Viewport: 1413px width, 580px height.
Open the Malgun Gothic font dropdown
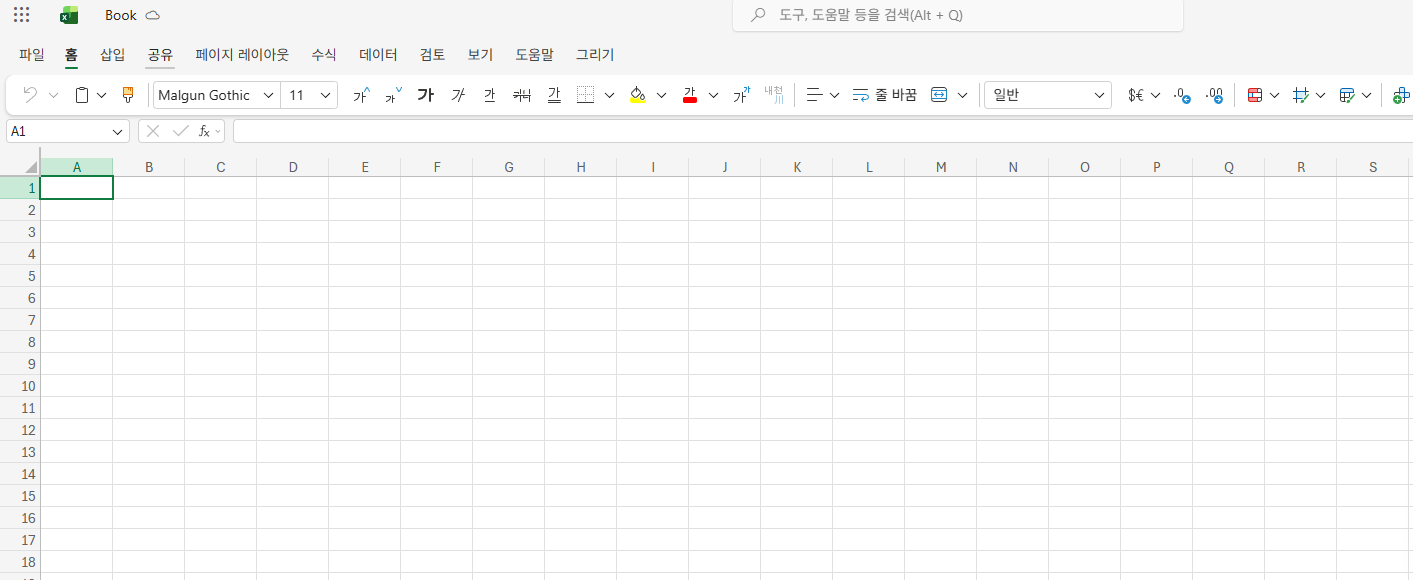(x=268, y=95)
